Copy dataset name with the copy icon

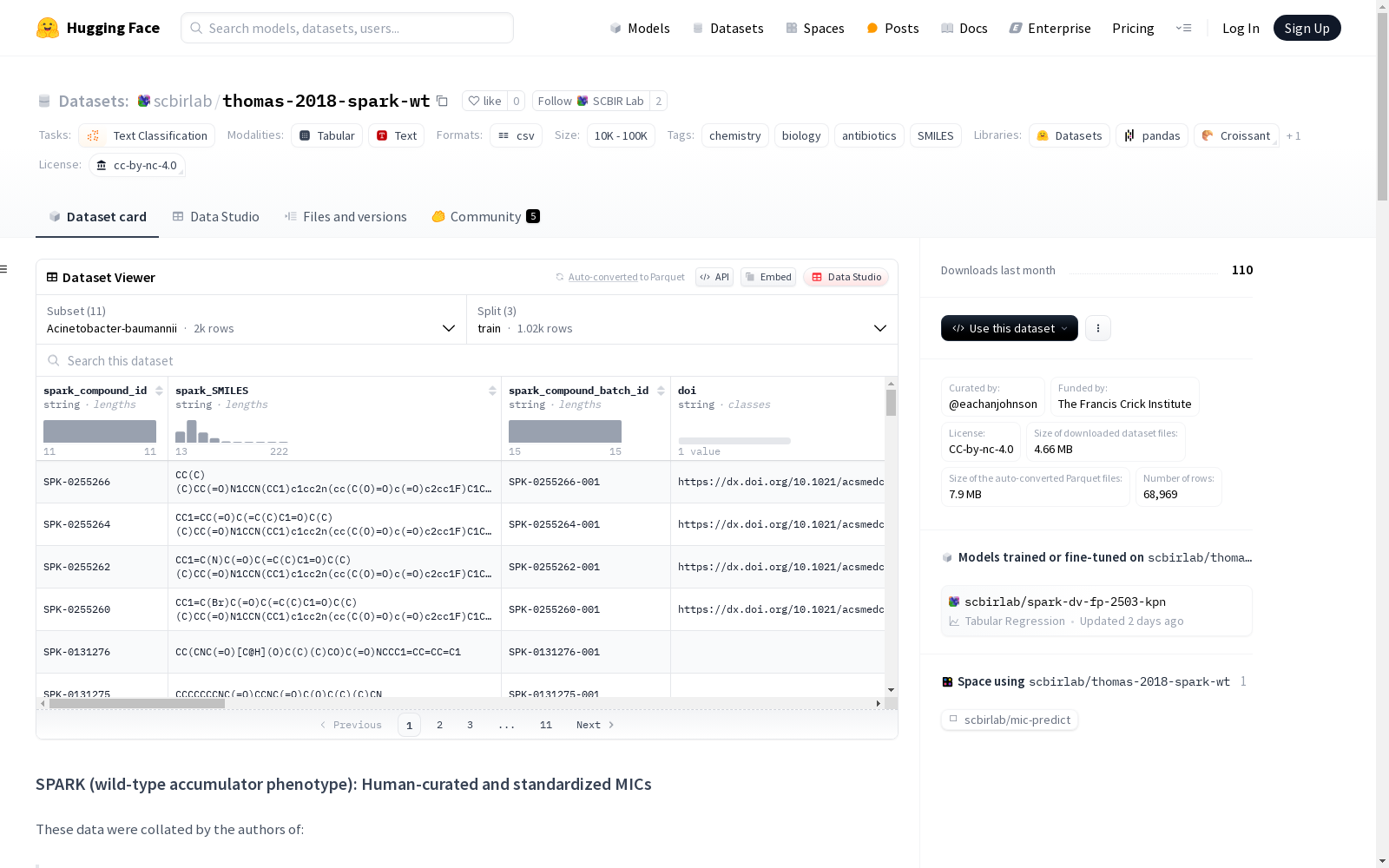tap(442, 101)
